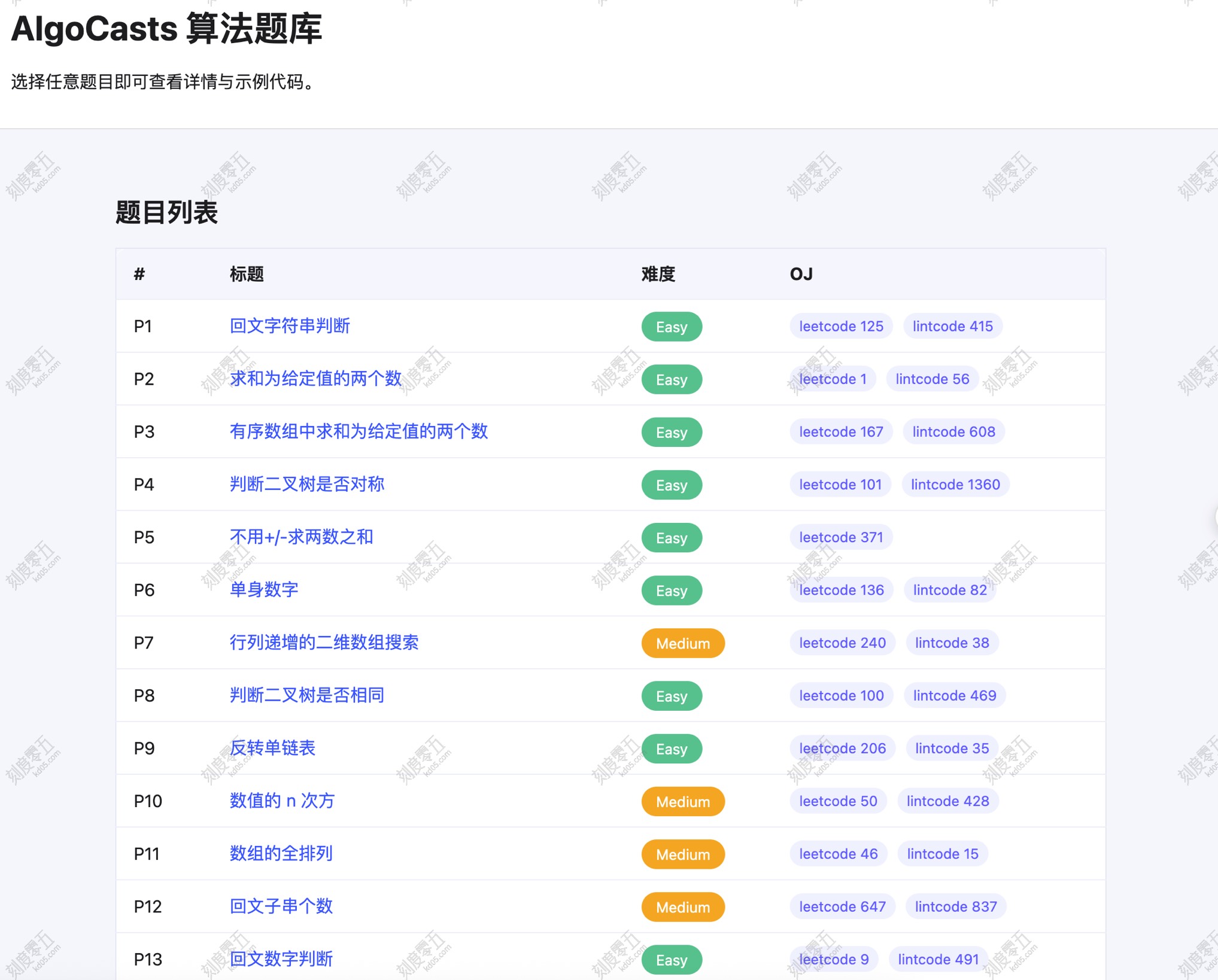Open 有序数组中求和为给定值的两个数 problem
Viewport: 1218px width, 980px height.
[x=359, y=431]
